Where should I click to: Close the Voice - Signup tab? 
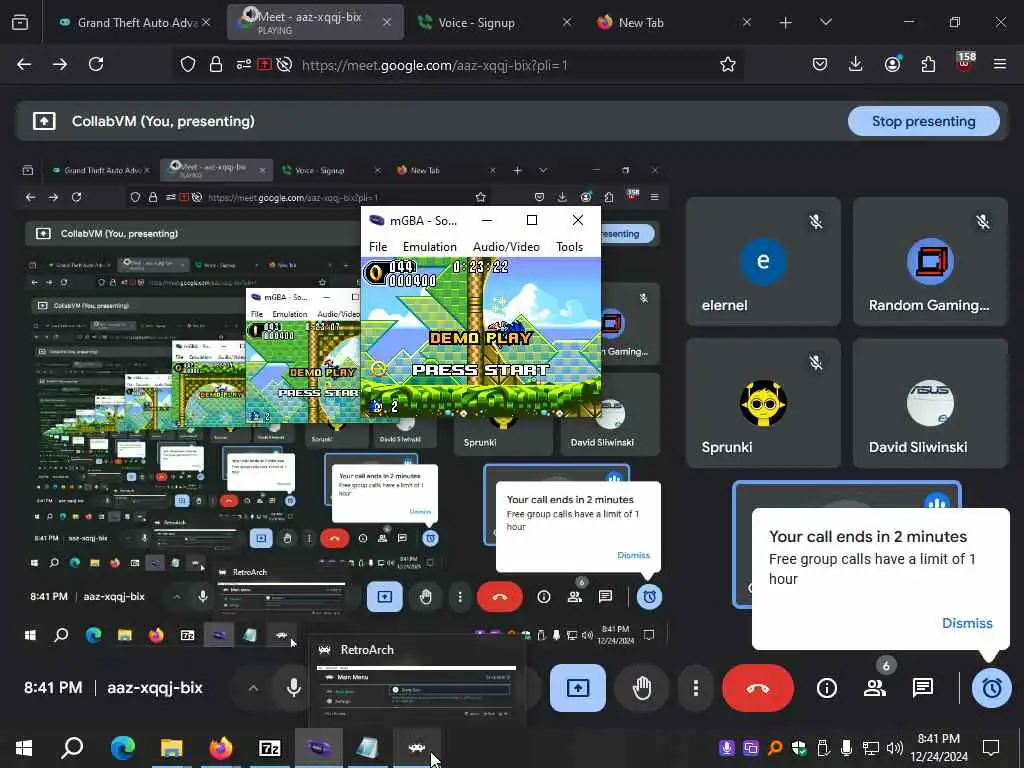(x=567, y=22)
